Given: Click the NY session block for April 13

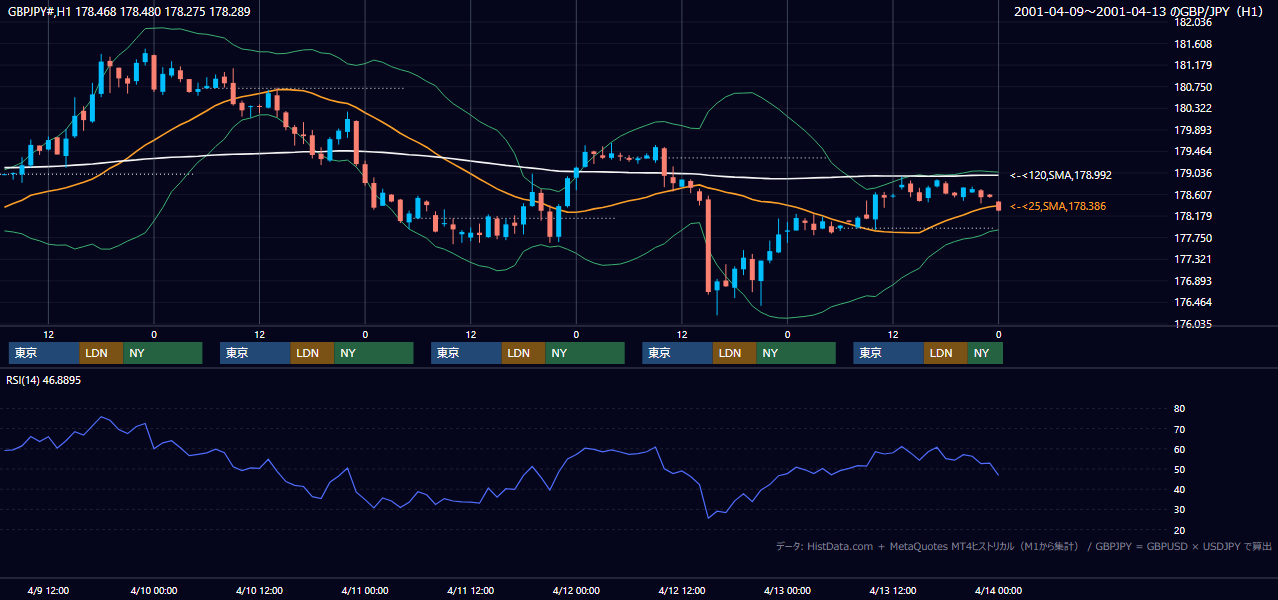Looking at the screenshot, I should [985, 353].
